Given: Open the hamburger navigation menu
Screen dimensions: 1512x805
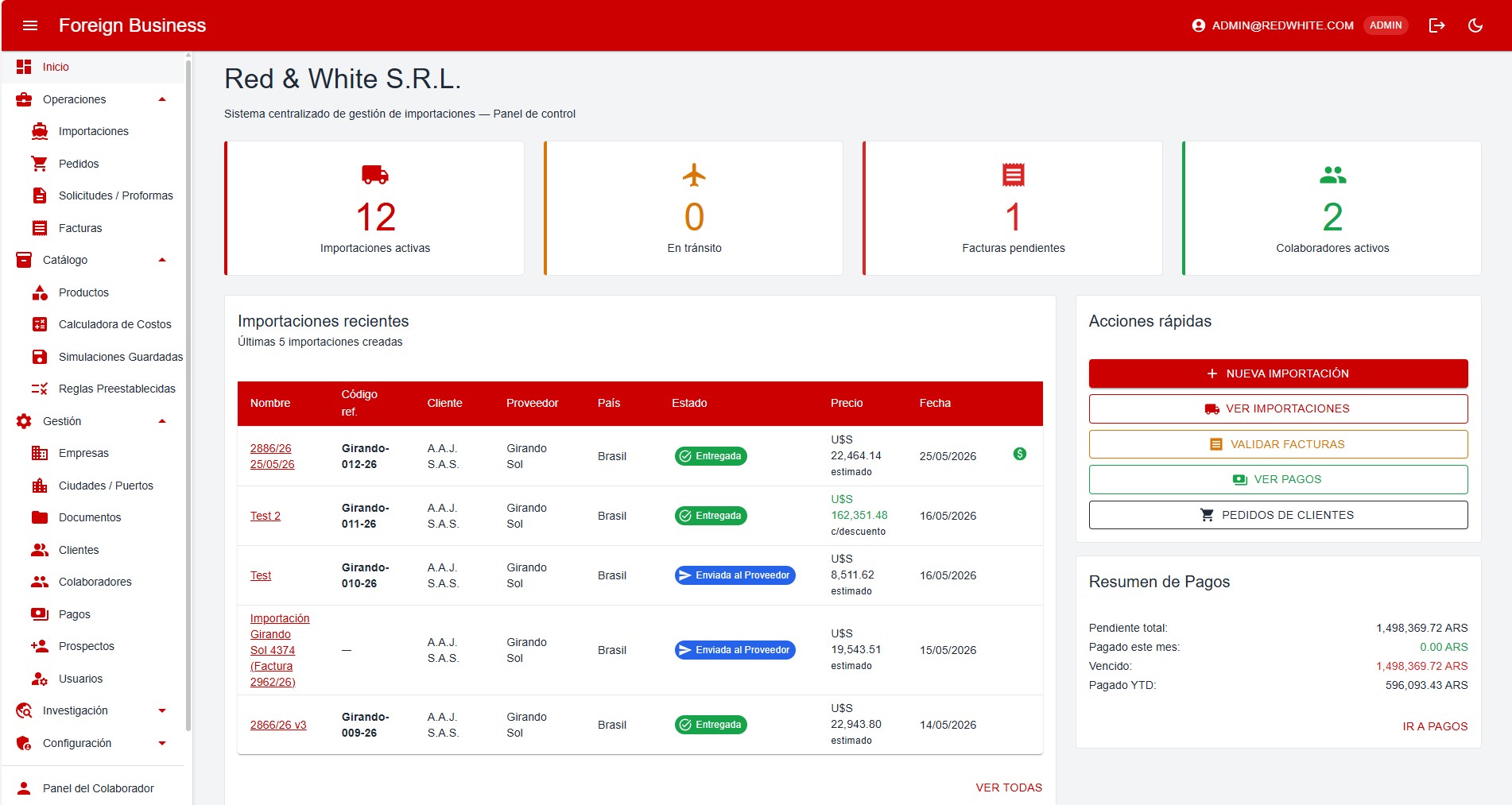Looking at the screenshot, I should pos(30,25).
